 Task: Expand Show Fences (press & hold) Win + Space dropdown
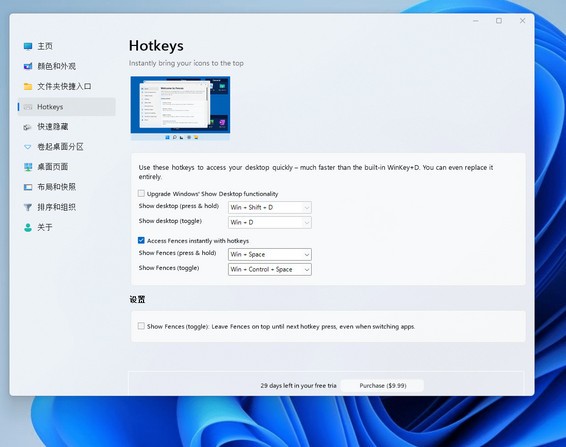(x=270, y=255)
